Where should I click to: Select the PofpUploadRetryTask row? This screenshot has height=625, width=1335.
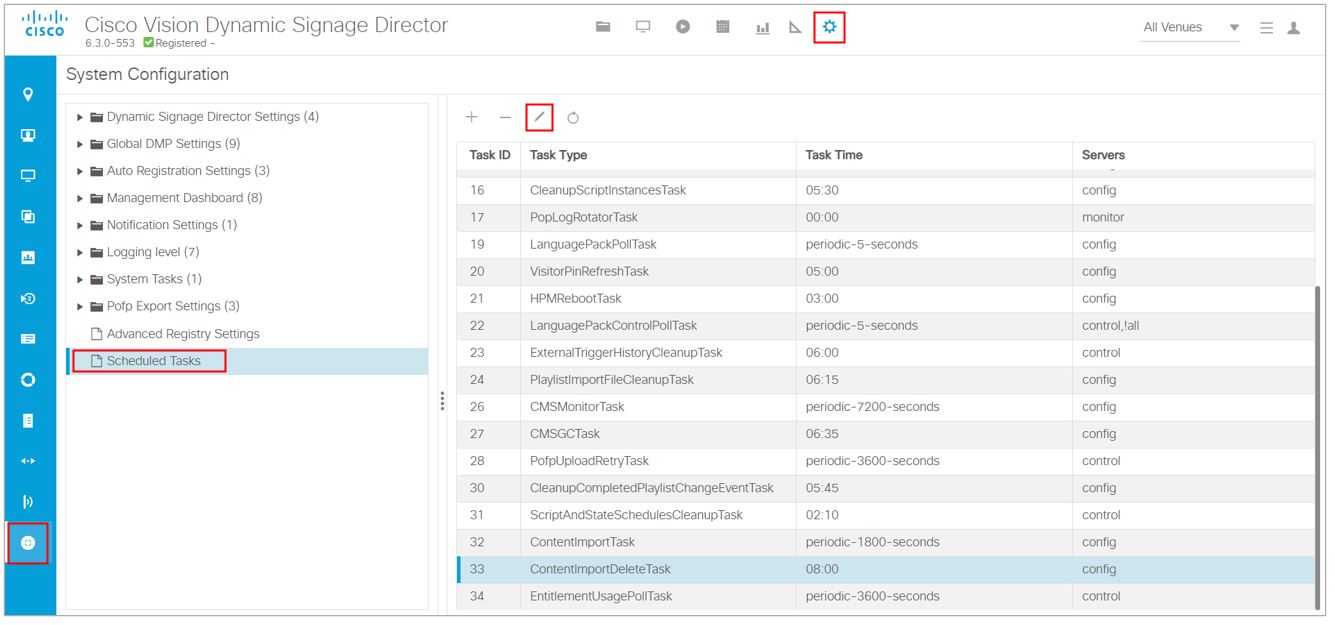886,460
